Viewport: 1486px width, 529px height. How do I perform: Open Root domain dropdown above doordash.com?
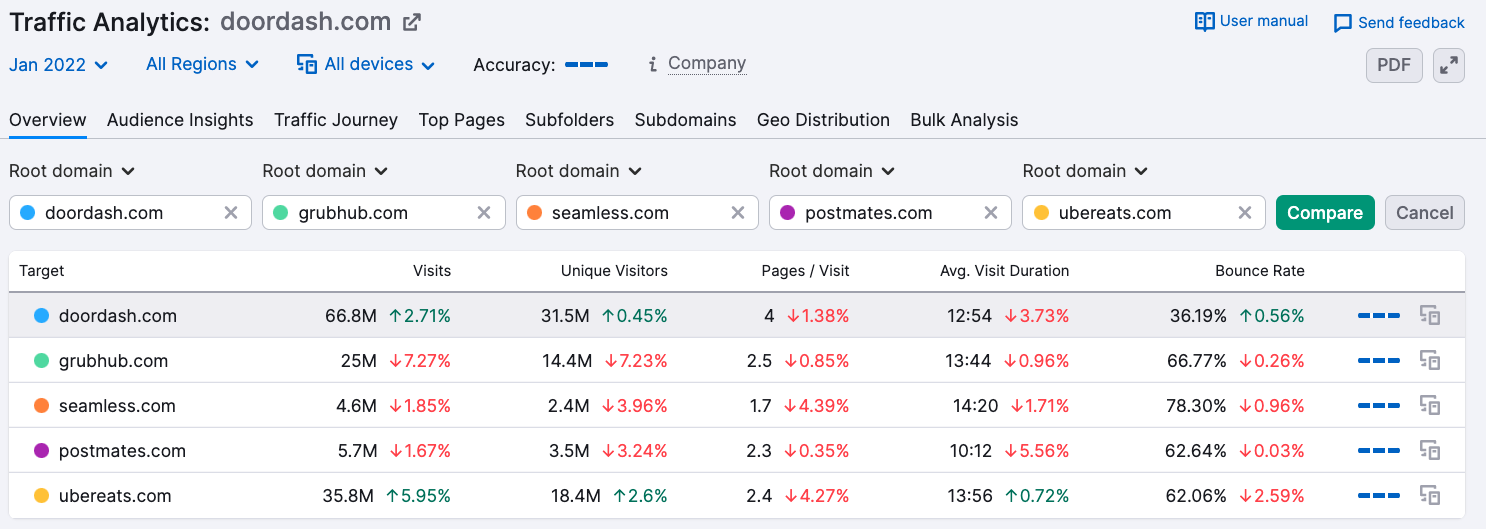(72, 171)
